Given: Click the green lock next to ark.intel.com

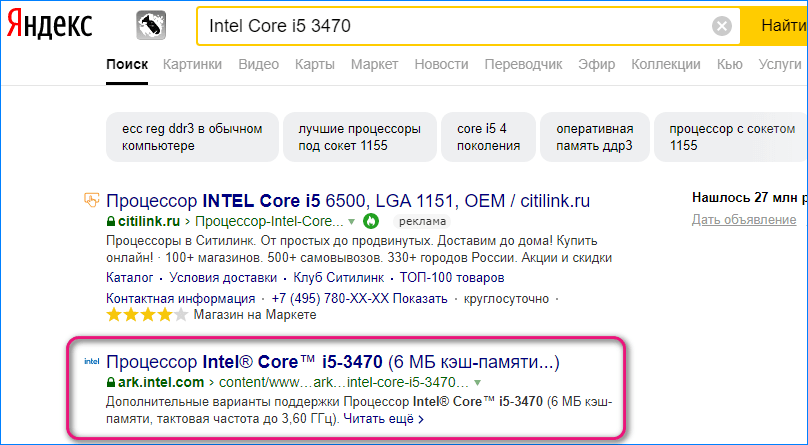Looking at the screenshot, I should [111, 382].
